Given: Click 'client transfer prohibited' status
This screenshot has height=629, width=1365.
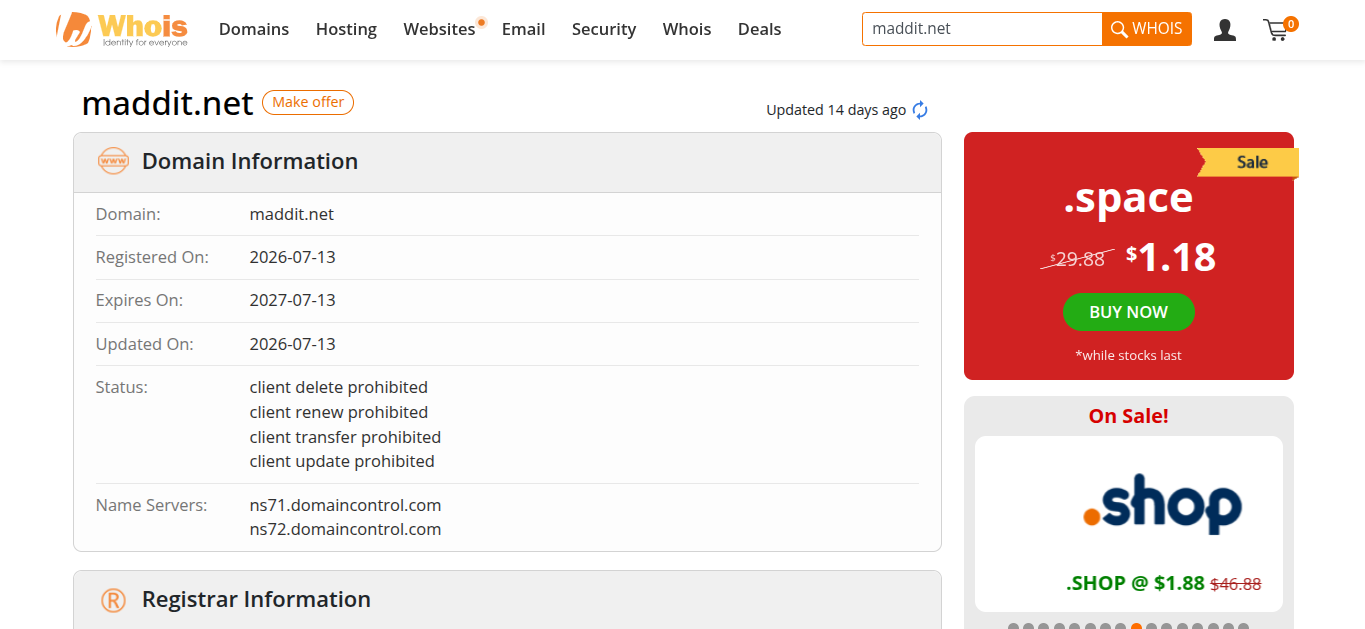Looking at the screenshot, I should (x=345, y=437).
